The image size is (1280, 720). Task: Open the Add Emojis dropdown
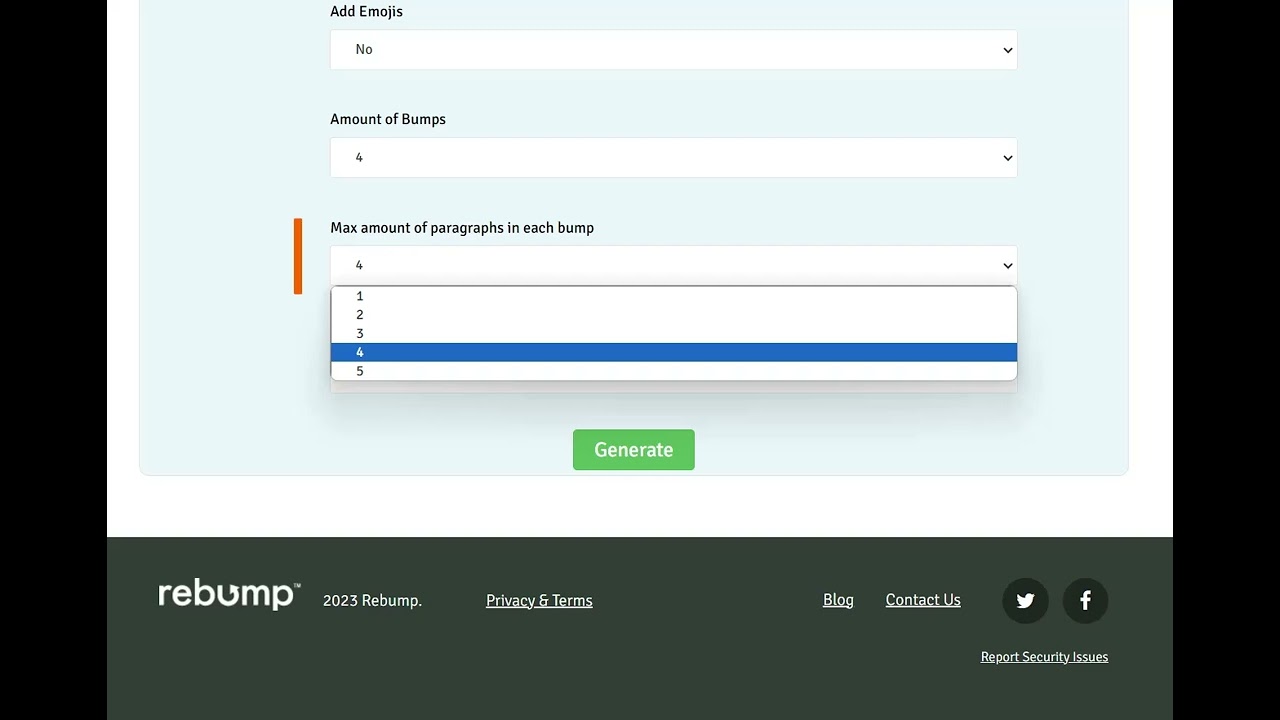pos(674,50)
